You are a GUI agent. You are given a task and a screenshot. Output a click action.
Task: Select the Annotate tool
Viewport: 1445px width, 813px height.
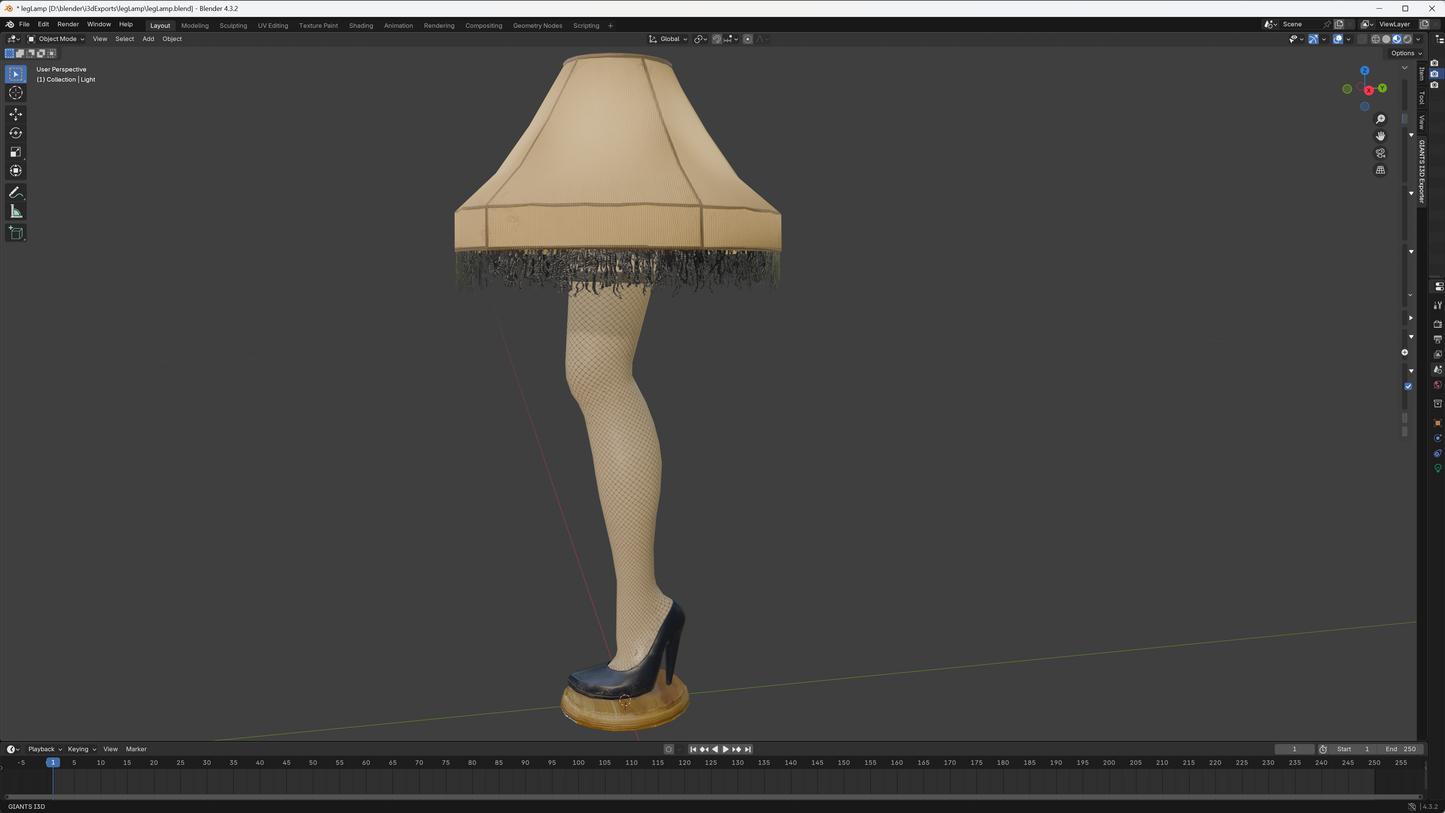click(15, 192)
